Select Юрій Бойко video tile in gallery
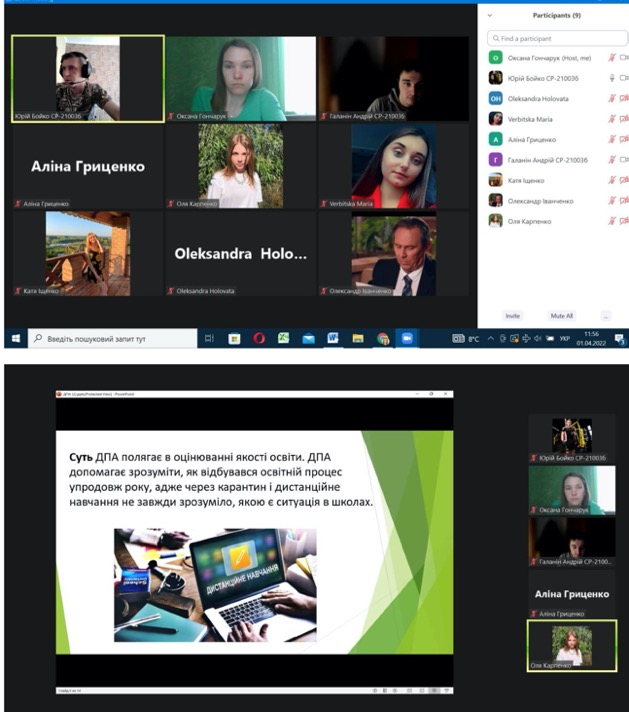Screen dimensions: 629x712 point(88,79)
